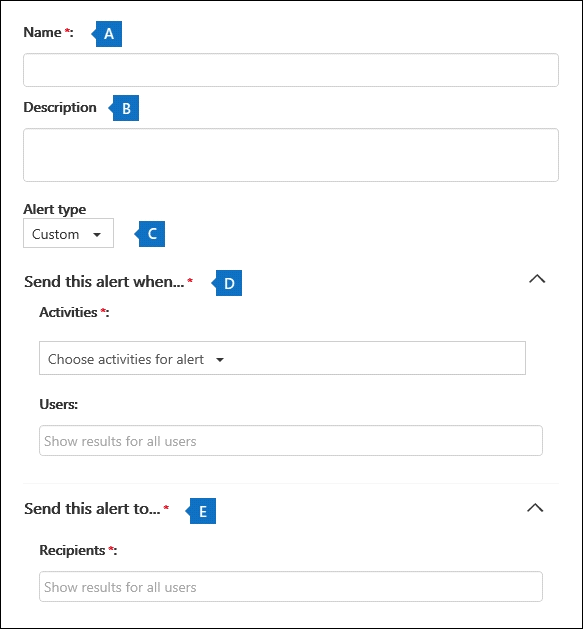Screen dimensions: 583x629
Task: Click the Users input field
Action: (x=291, y=440)
